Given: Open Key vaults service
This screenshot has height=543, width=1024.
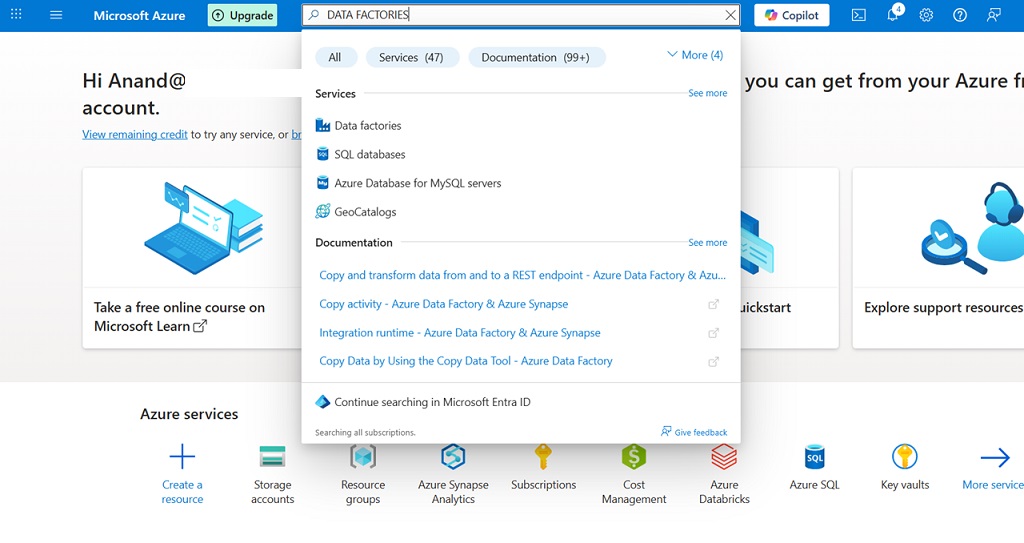Looking at the screenshot, I should (x=904, y=467).
